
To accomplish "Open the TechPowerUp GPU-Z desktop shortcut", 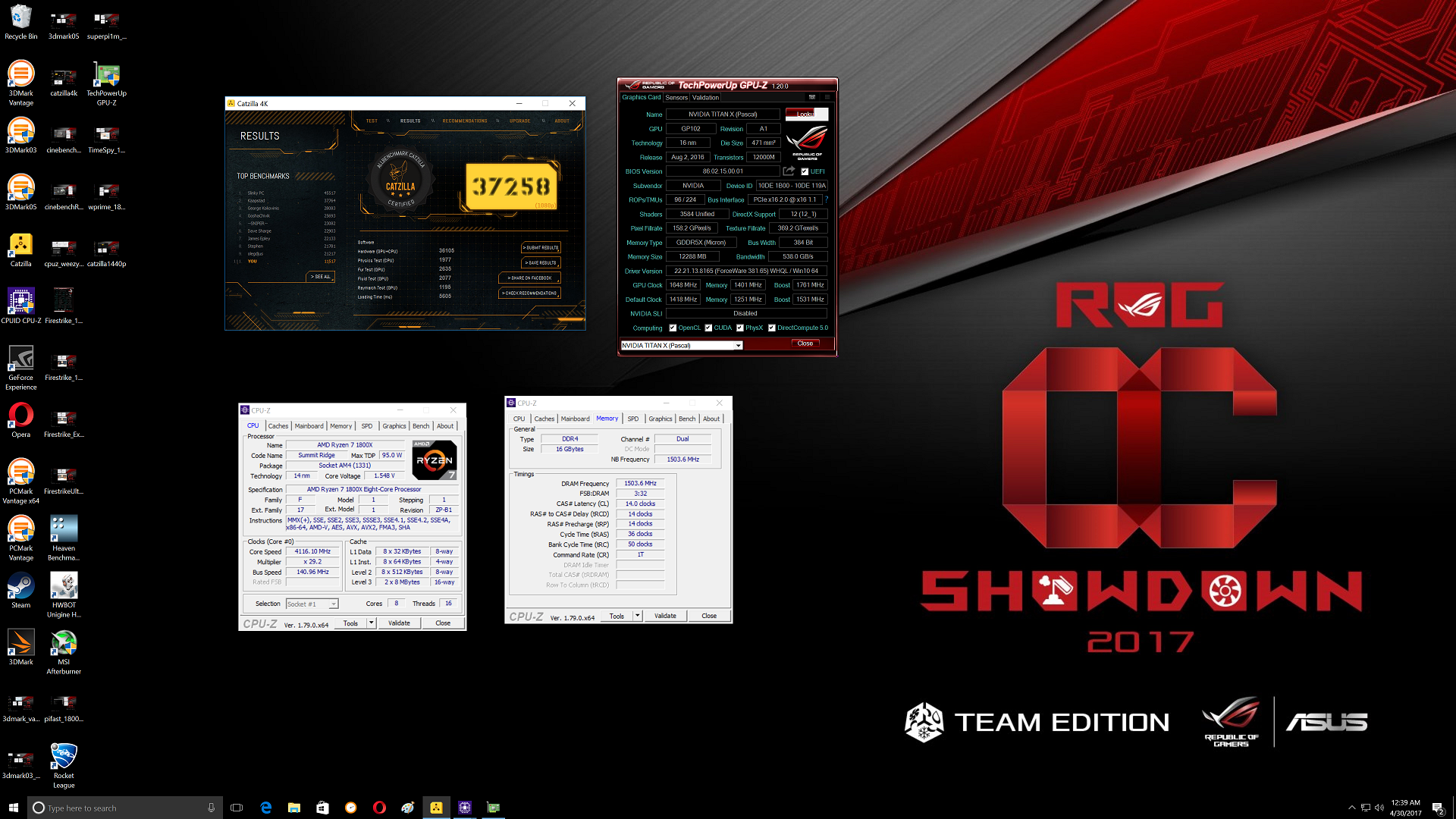I will click(106, 83).
